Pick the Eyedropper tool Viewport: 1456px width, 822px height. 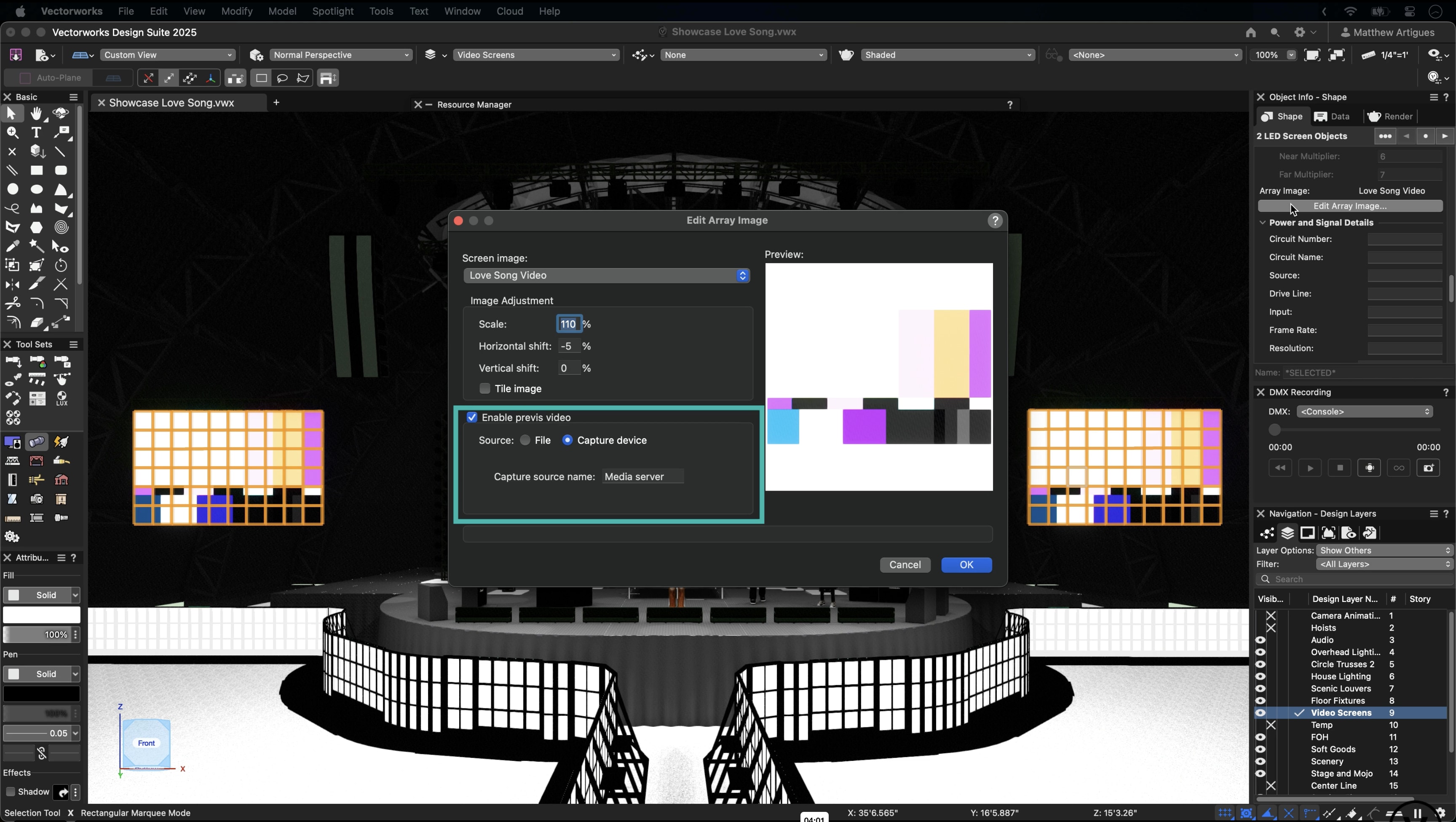coord(13,245)
